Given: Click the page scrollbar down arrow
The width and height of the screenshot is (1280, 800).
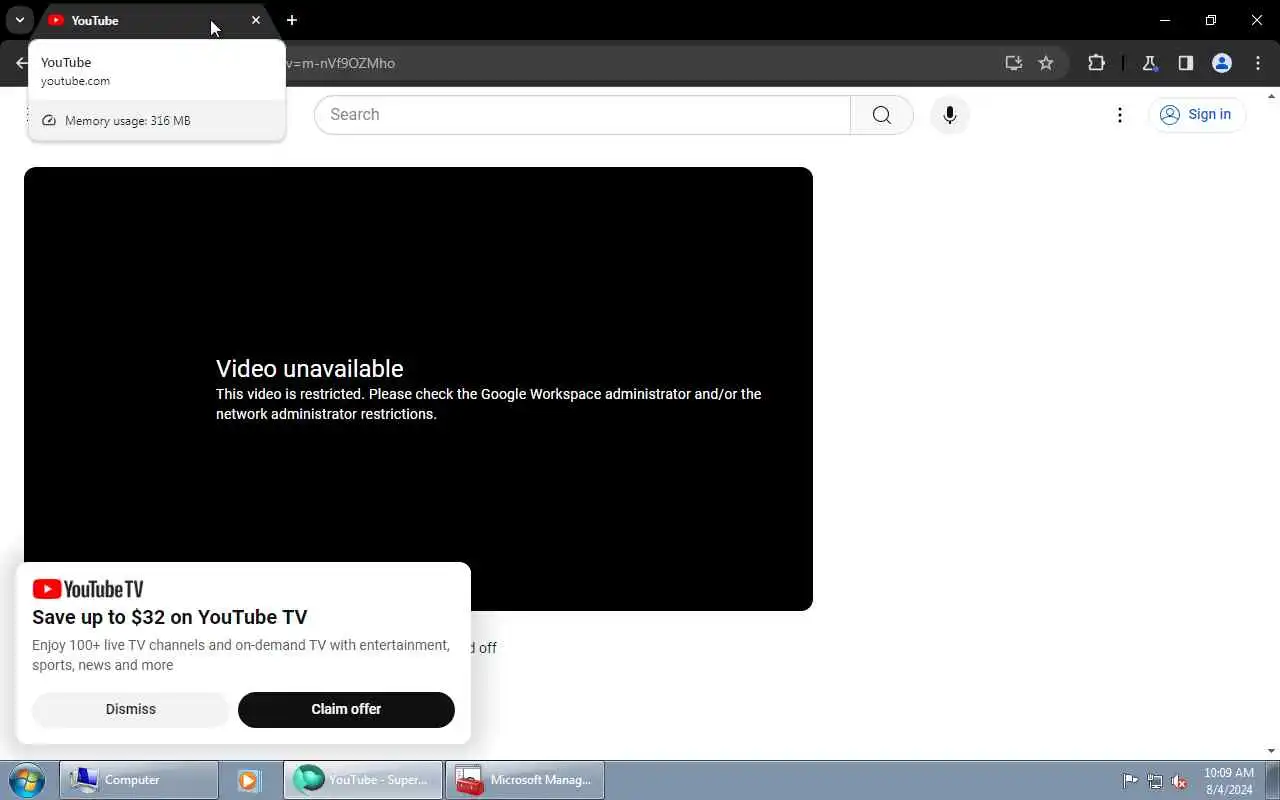Looking at the screenshot, I should click(x=1272, y=751).
